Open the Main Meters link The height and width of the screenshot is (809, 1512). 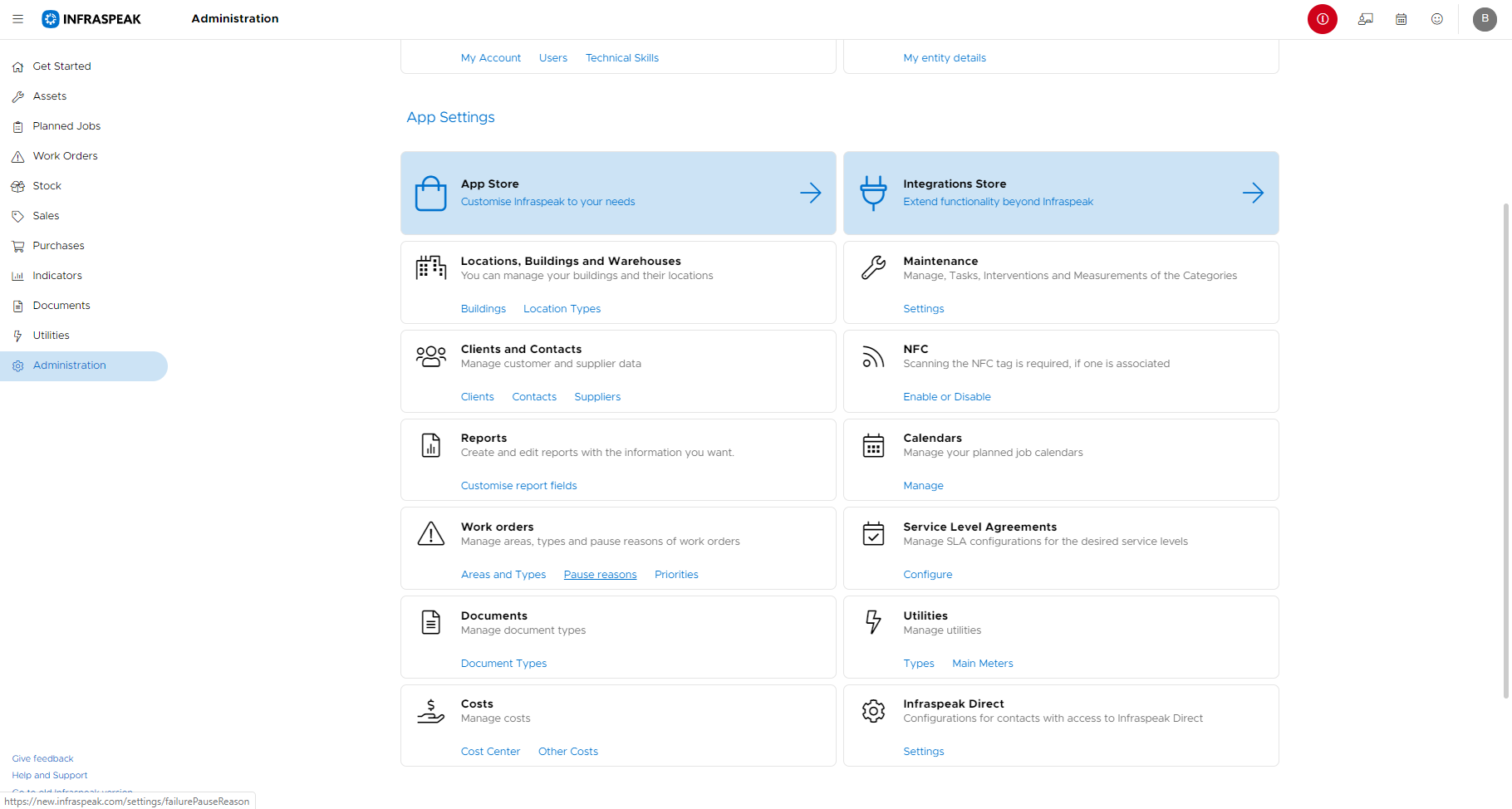pos(983,664)
